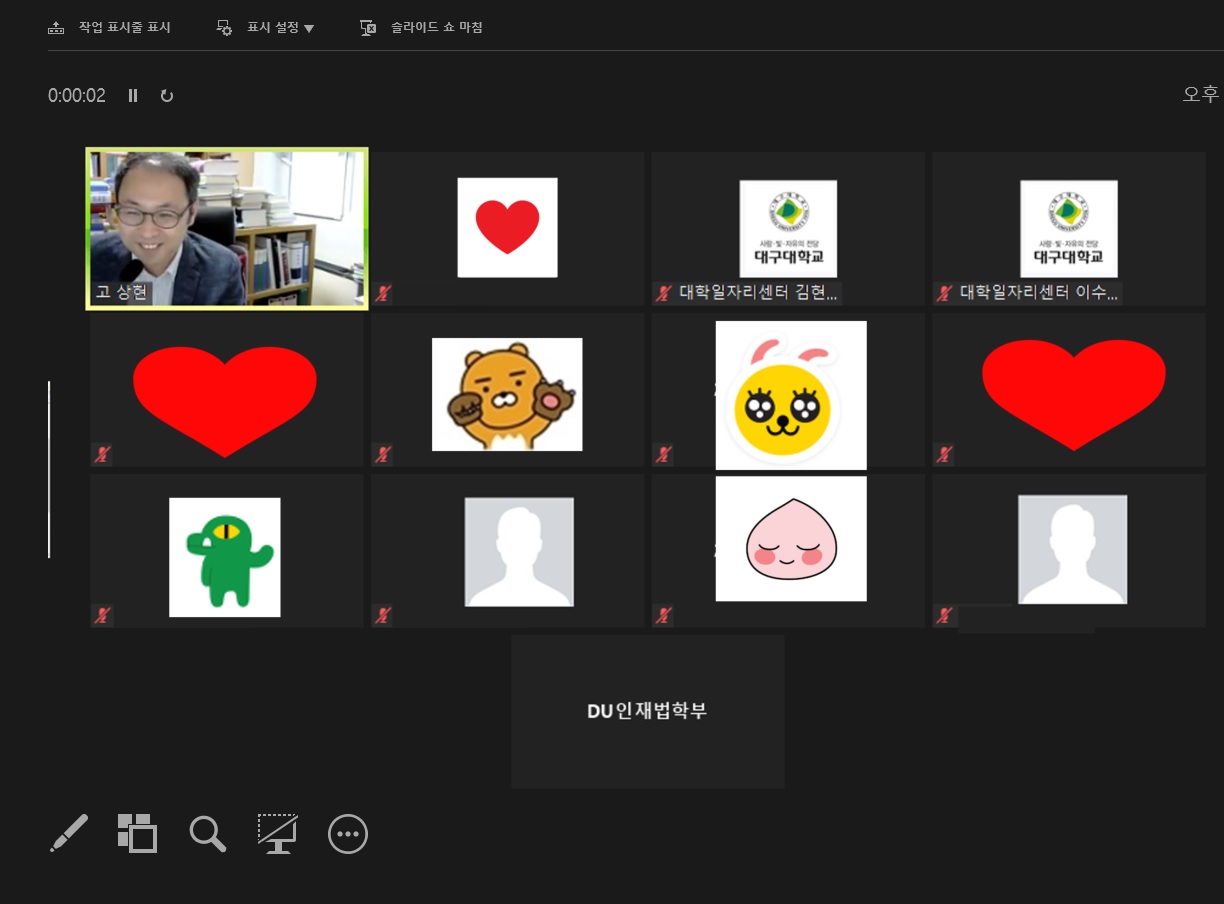Click the orange bear character avatar
Screen dimensions: 1224x904
507,394
